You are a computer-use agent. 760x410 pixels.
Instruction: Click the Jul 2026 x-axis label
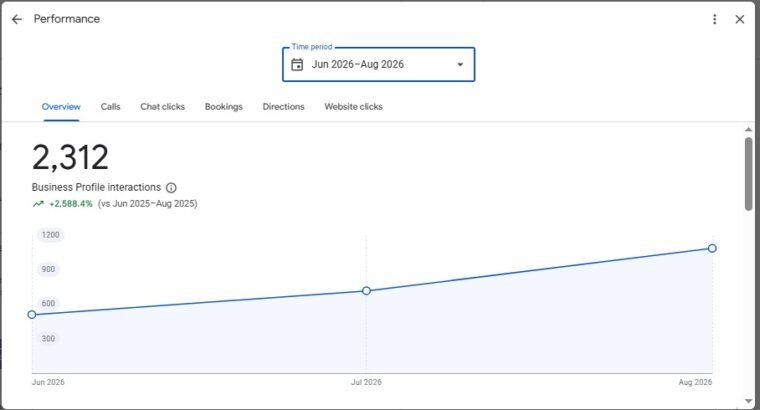(x=366, y=382)
